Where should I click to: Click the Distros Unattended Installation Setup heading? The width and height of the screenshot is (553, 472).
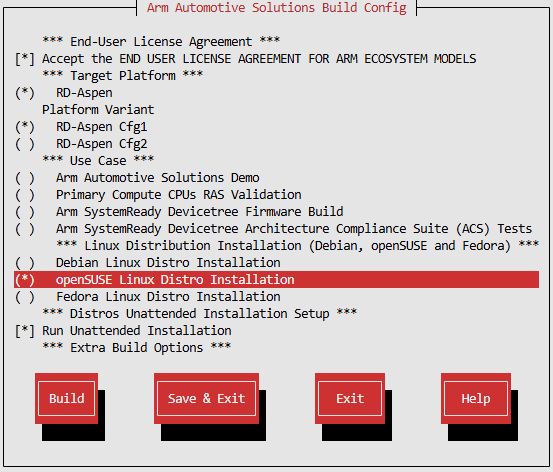tap(200, 314)
